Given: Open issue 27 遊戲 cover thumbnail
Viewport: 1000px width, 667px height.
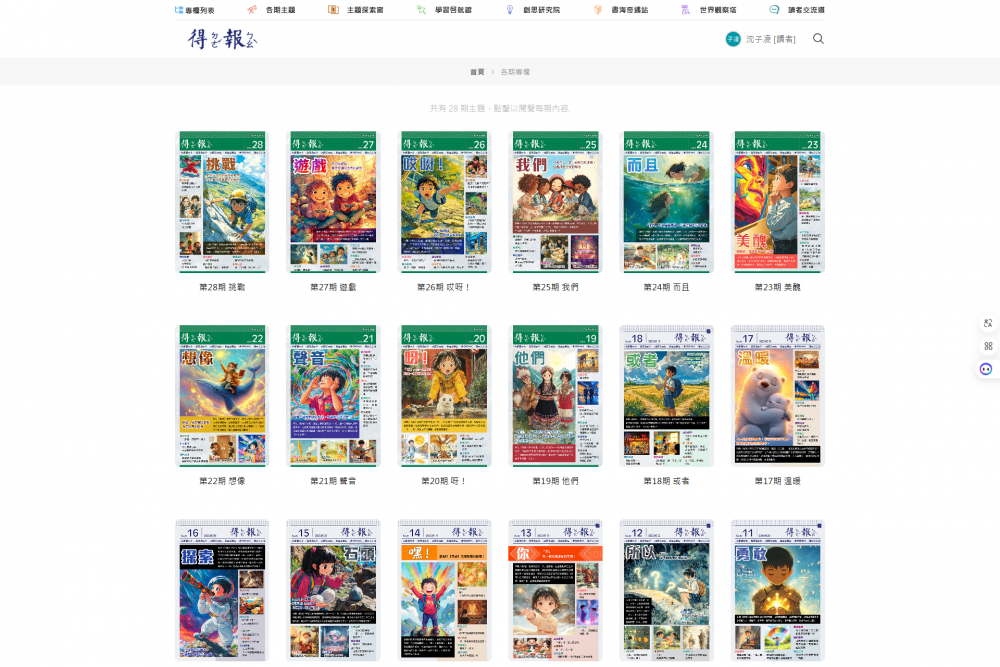Looking at the screenshot, I should point(334,202).
